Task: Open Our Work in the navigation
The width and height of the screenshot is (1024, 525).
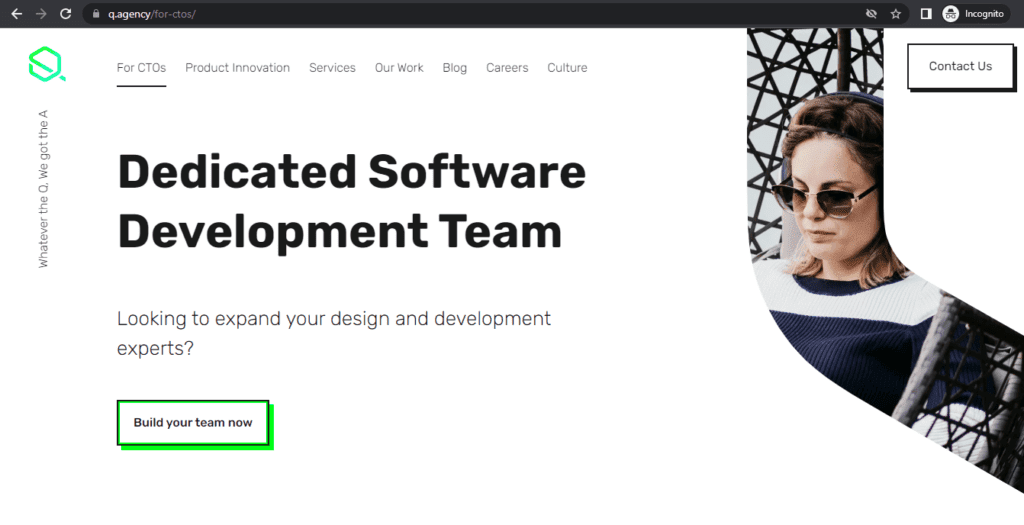Action: pos(399,68)
